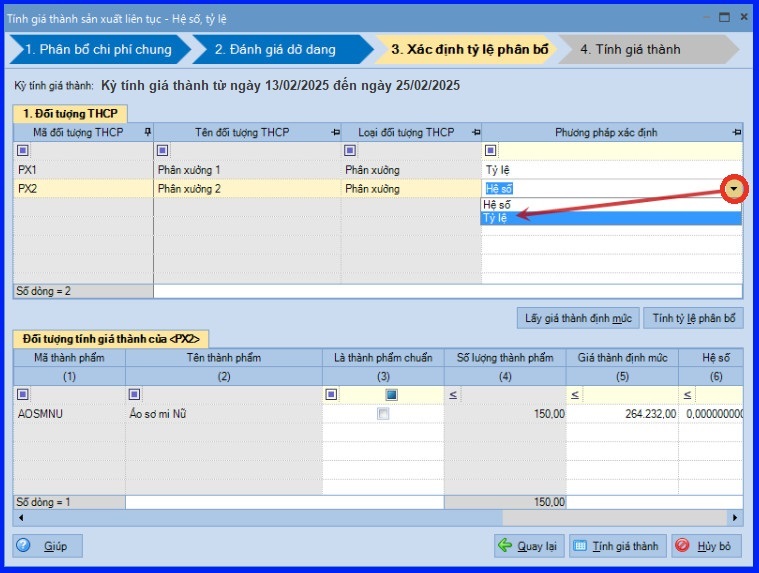759x573 pixels.
Task: Go to step 1. Phân bổ chi phí chung
Action: [x=96, y=49]
